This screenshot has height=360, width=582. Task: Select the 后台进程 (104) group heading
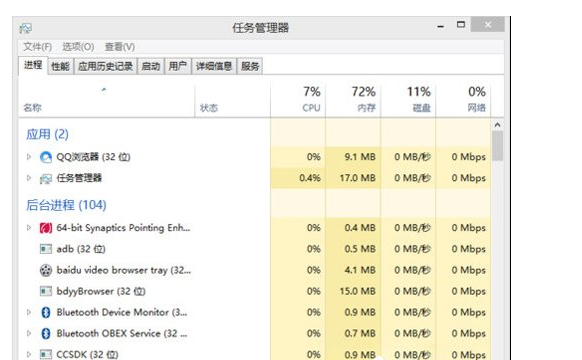66,205
